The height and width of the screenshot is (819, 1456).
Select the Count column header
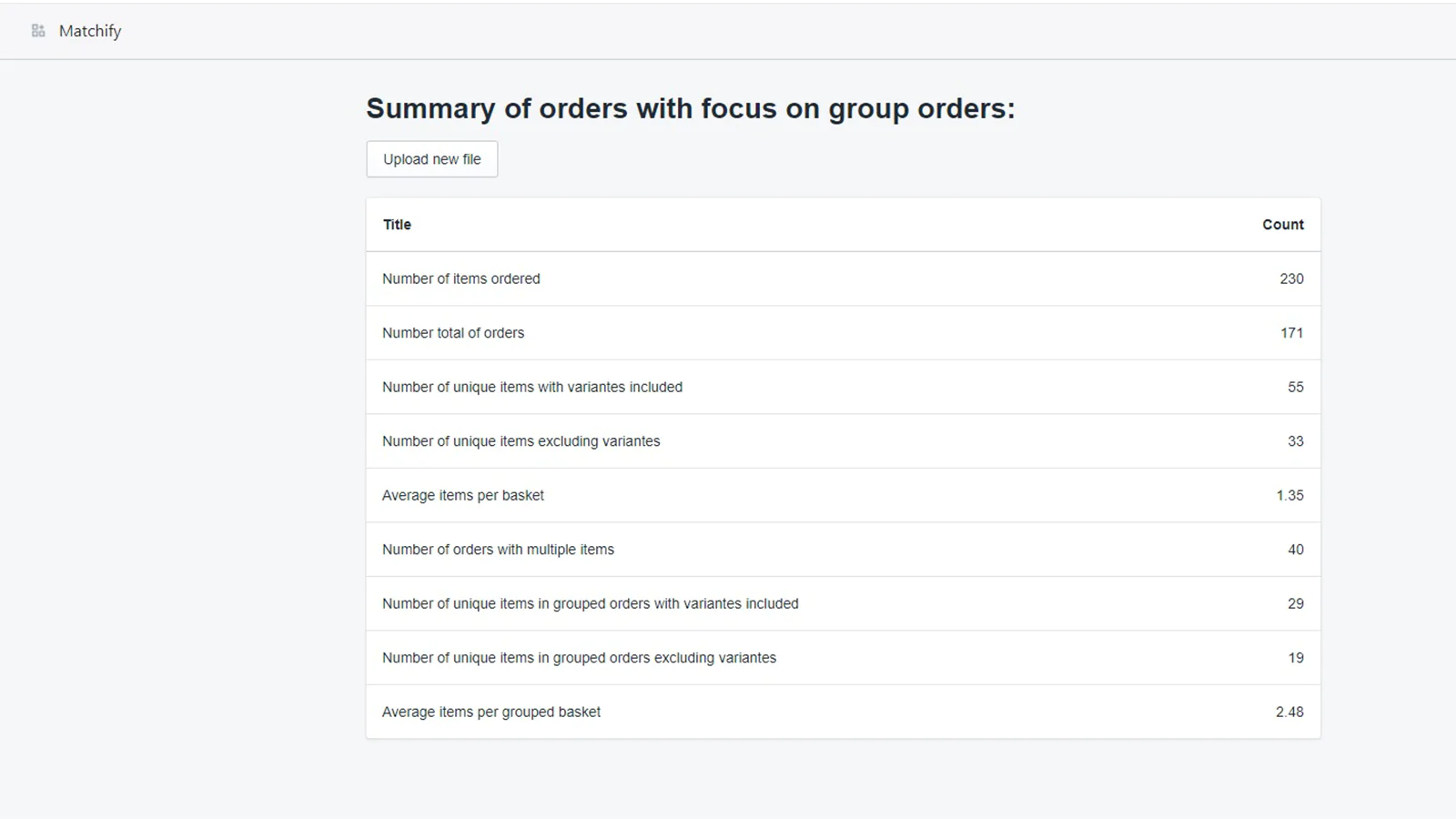pos(1283,225)
